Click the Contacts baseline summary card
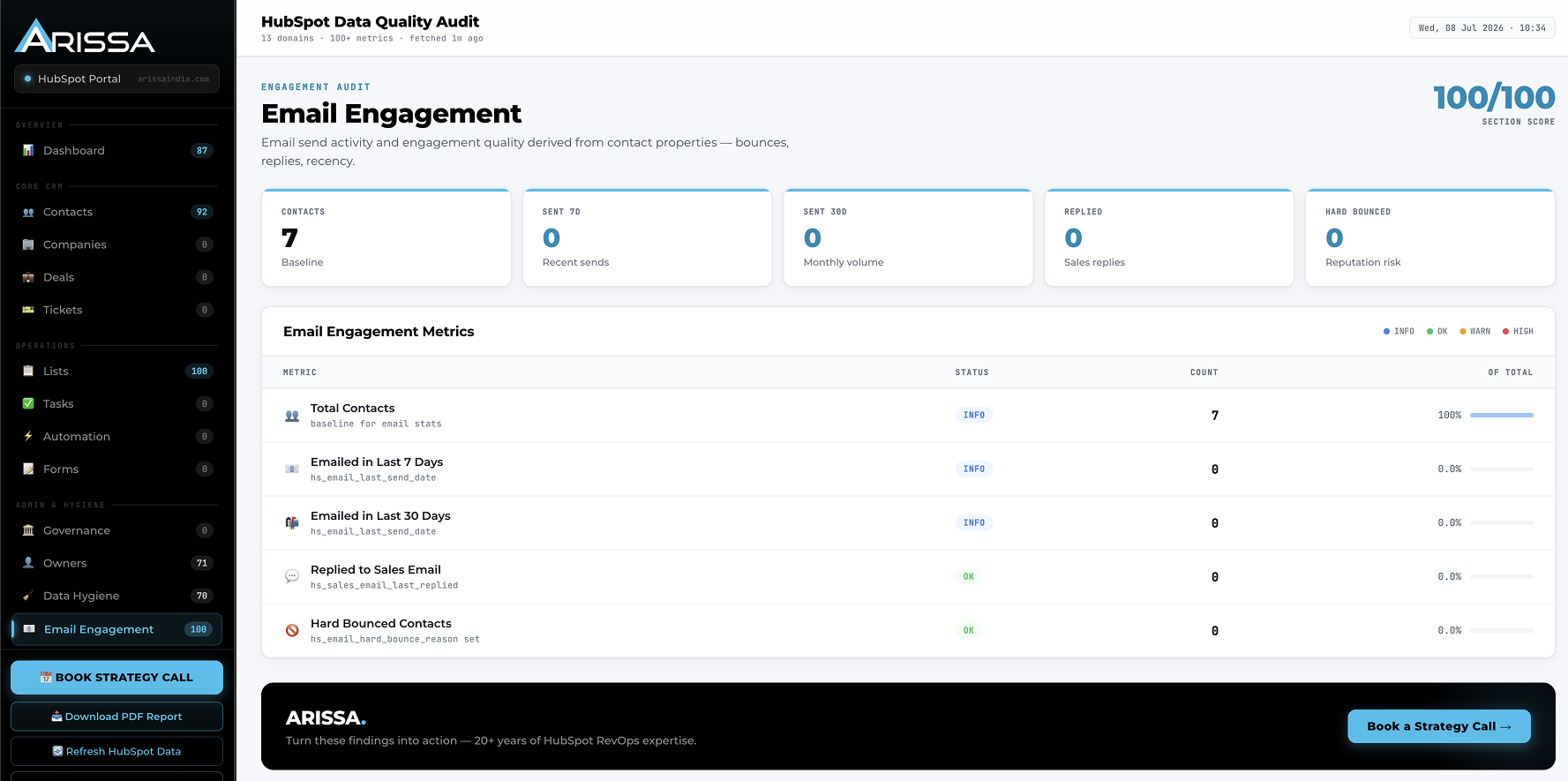This screenshot has height=781, width=1568. click(x=386, y=237)
